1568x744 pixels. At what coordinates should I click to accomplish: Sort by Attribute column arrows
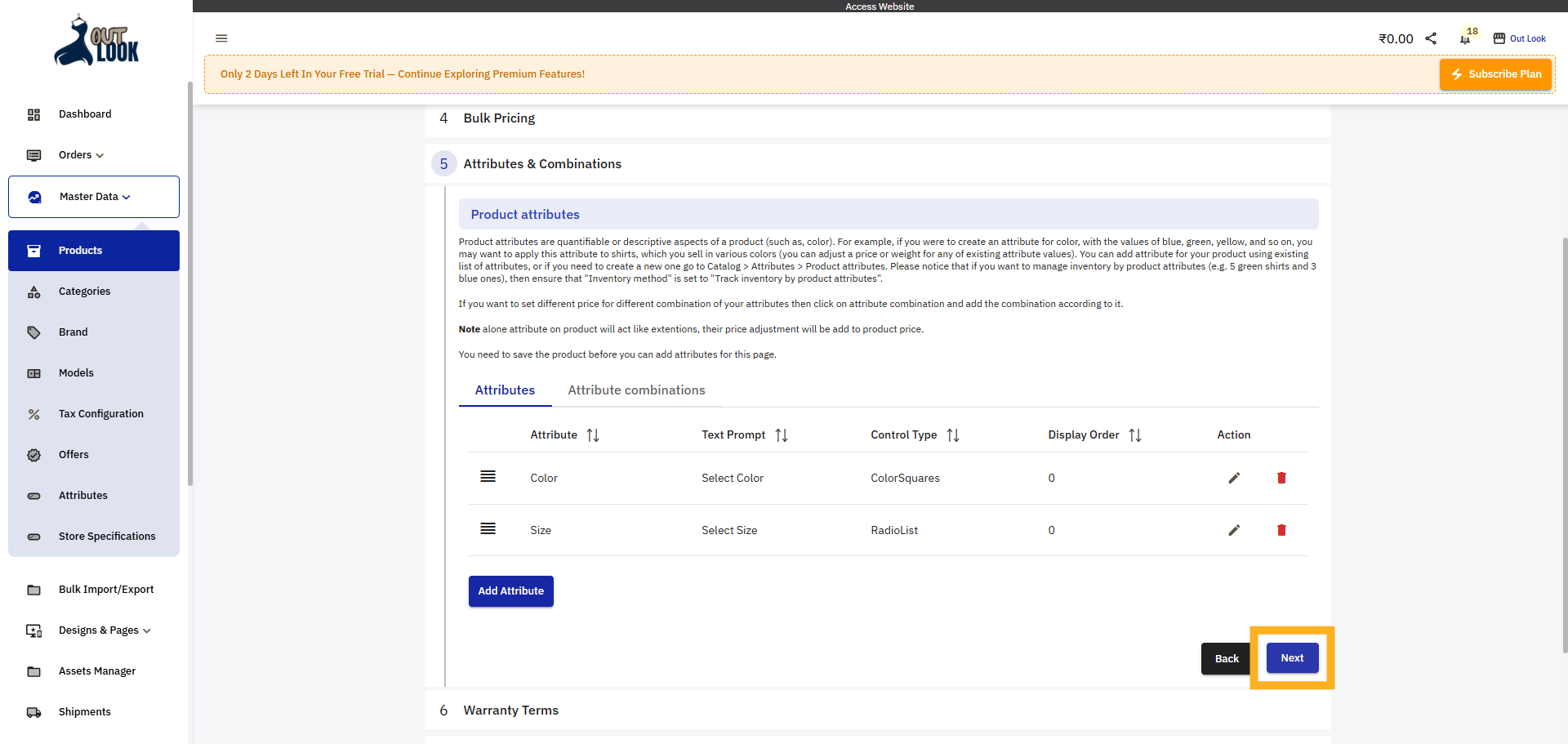593,435
